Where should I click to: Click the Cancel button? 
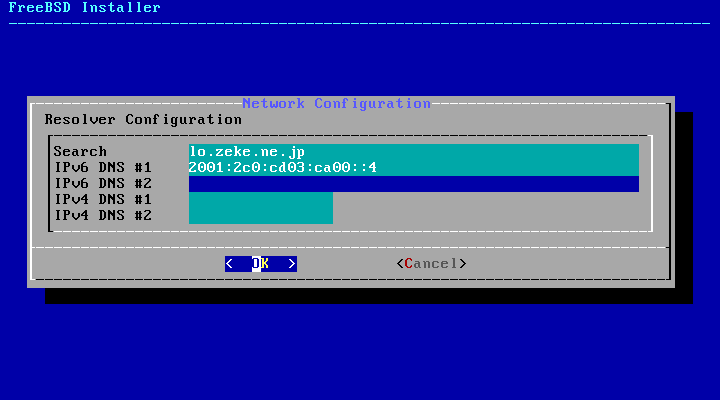tap(431, 264)
